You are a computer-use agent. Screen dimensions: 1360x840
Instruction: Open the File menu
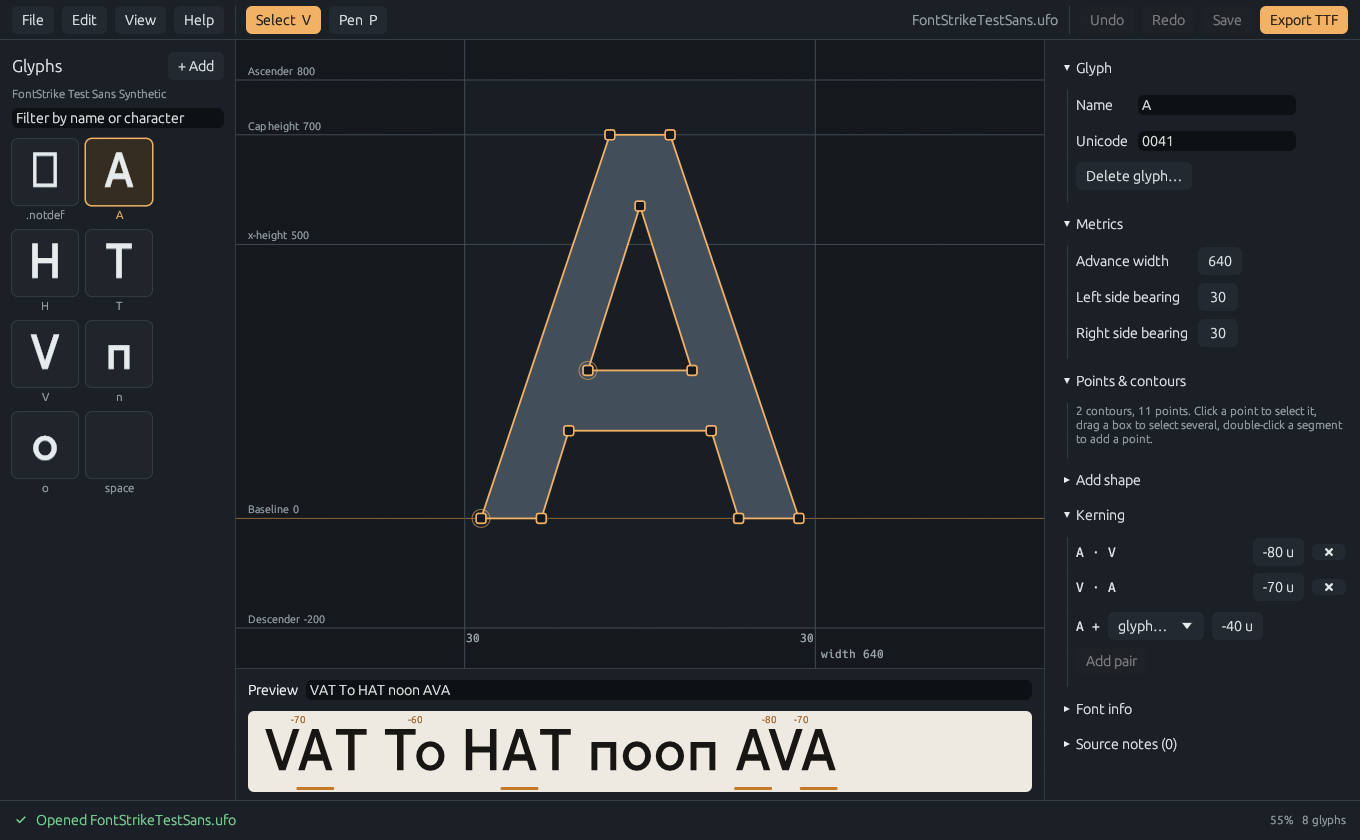(x=33, y=20)
